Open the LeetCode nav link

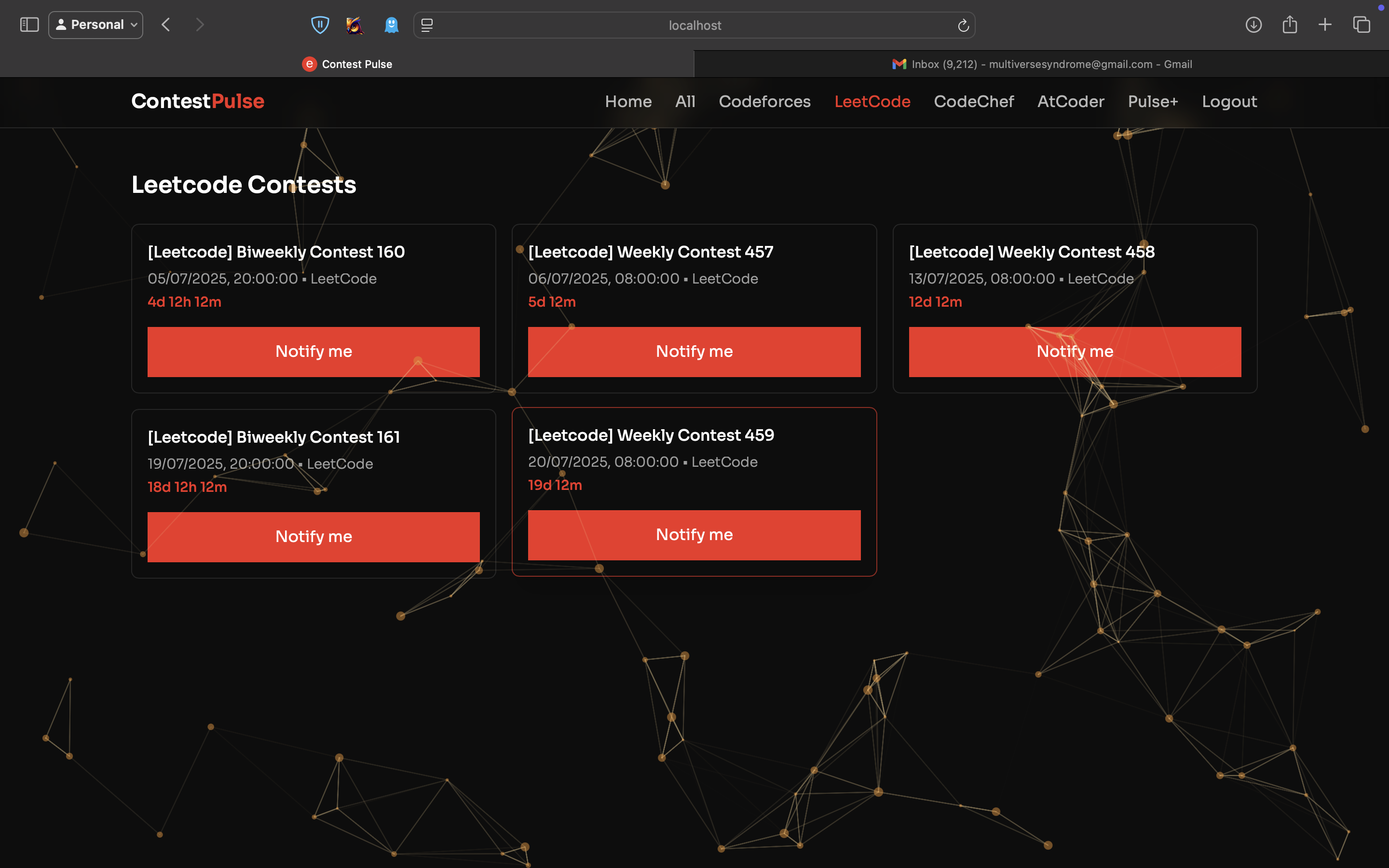coord(872,102)
